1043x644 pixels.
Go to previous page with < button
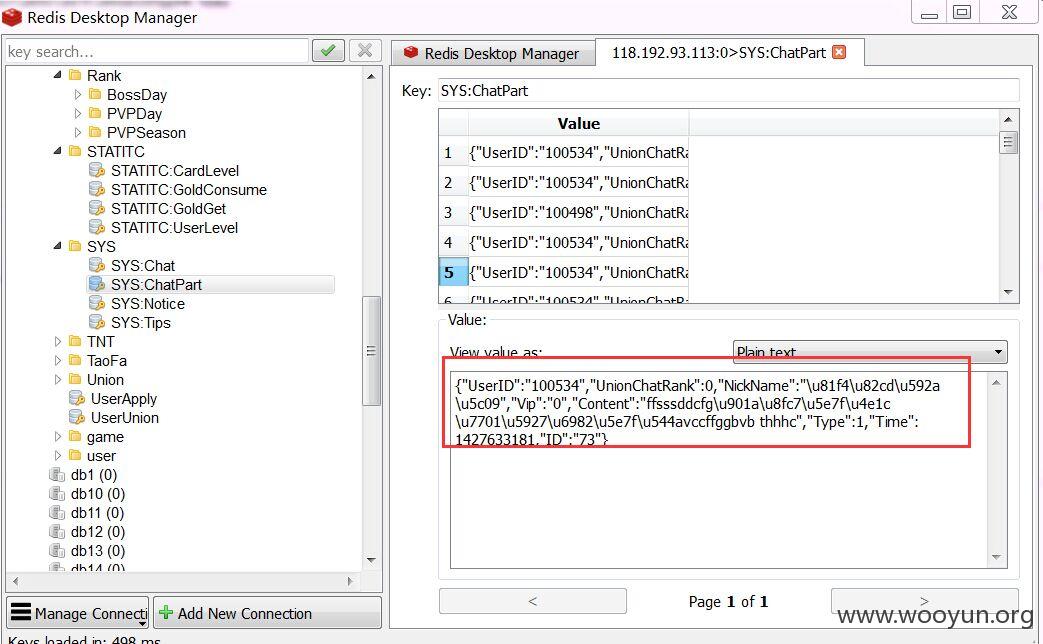(532, 601)
